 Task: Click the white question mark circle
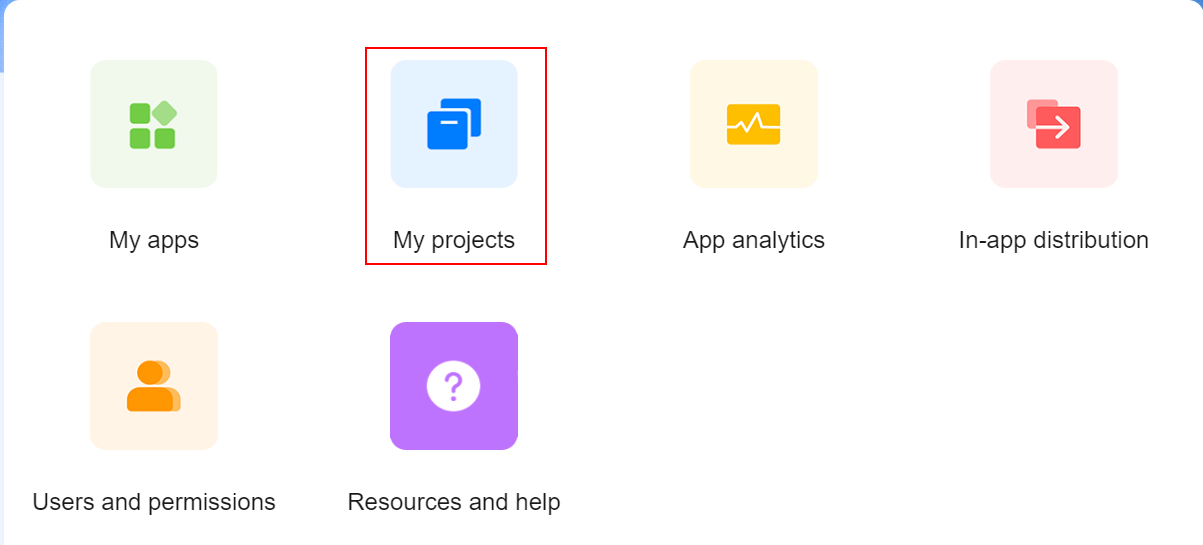tap(454, 385)
